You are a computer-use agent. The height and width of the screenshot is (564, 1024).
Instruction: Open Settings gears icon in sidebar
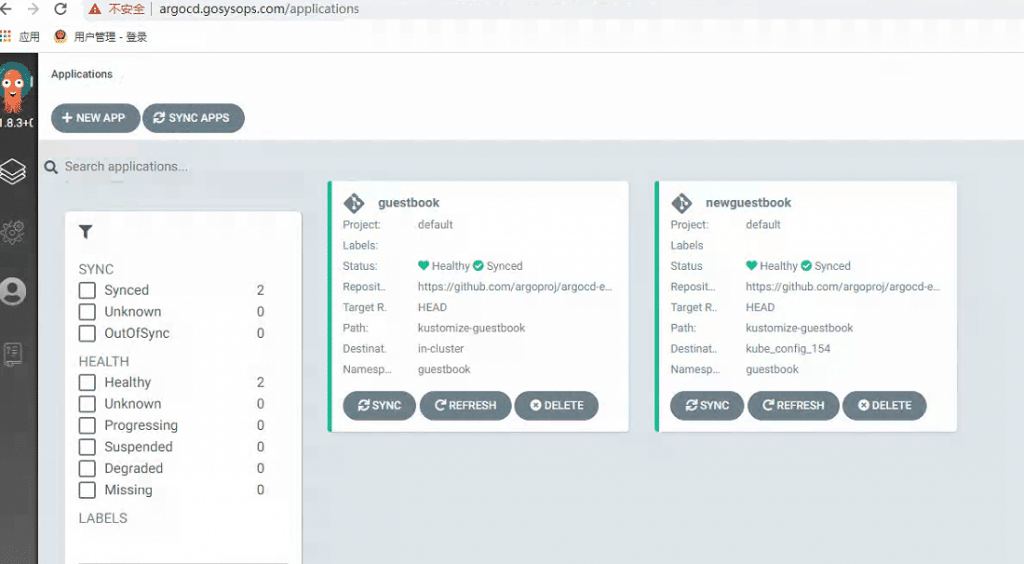click(x=12, y=232)
